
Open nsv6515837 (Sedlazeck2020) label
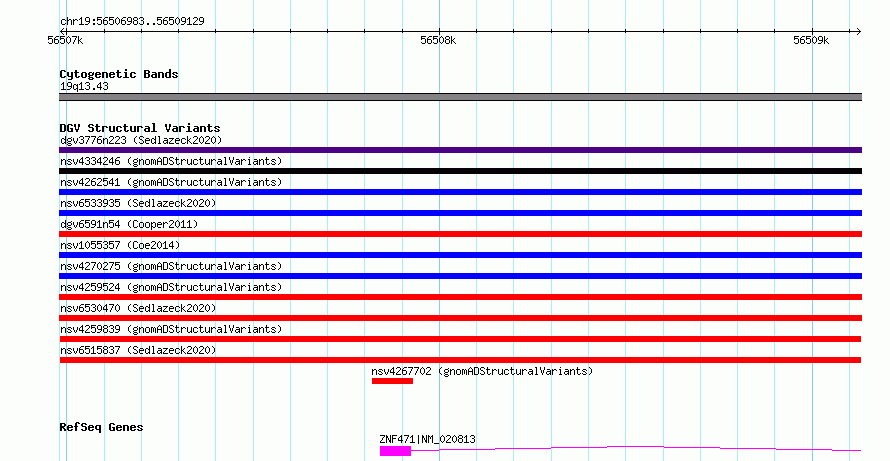[x=138, y=350]
